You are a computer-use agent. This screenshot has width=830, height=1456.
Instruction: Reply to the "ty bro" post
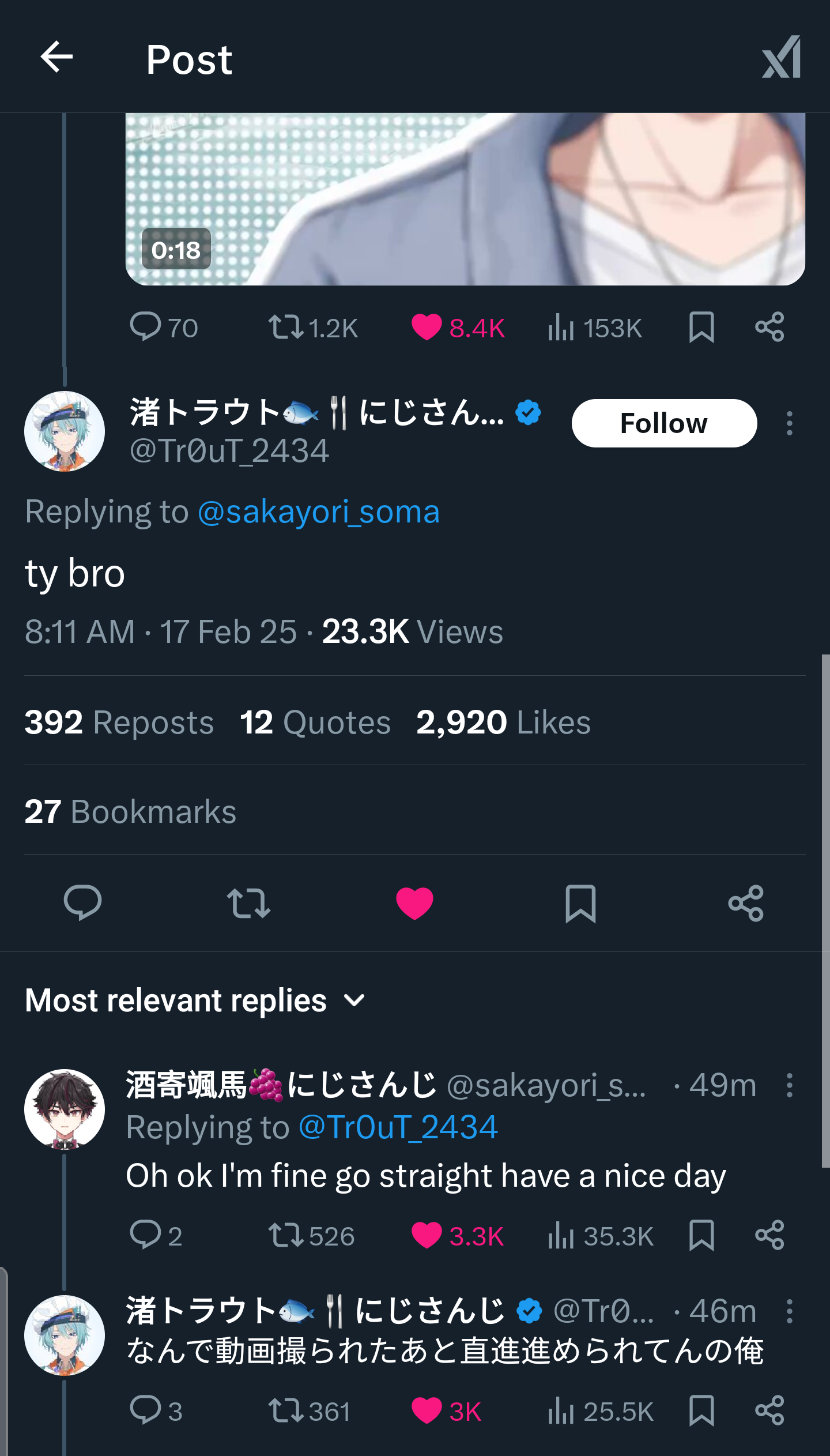click(x=82, y=902)
